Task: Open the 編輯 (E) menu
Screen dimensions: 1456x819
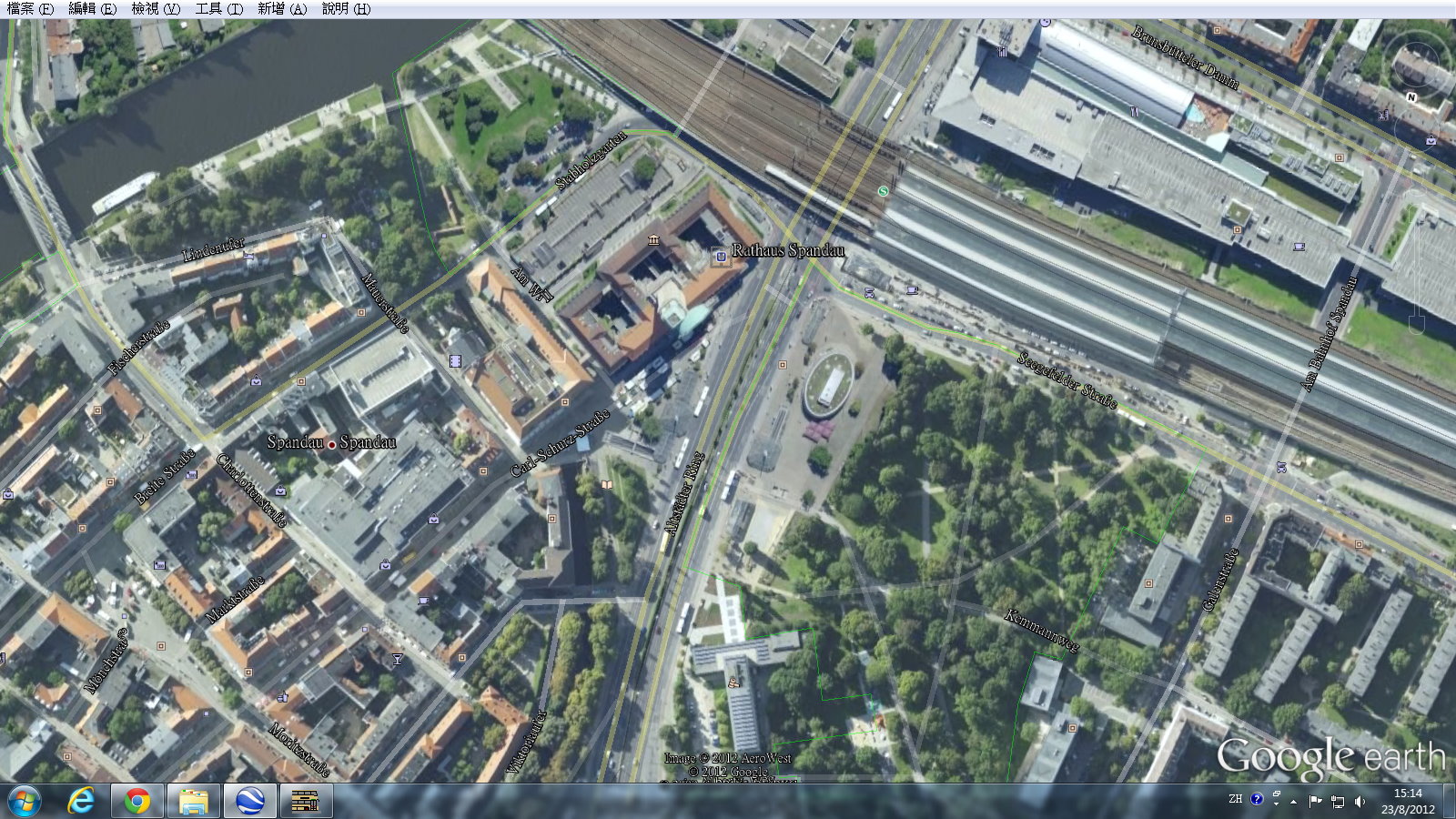Action: [x=93, y=8]
